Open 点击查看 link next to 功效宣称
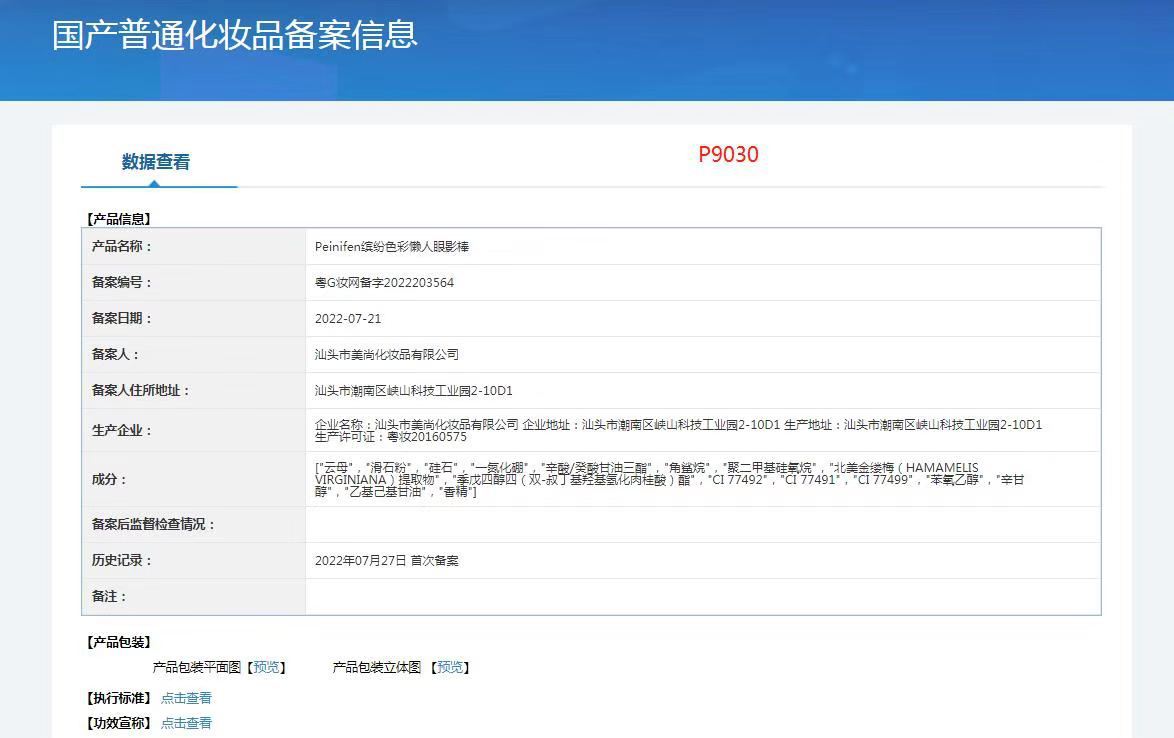The width and height of the screenshot is (1174, 738). tap(186, 723)
